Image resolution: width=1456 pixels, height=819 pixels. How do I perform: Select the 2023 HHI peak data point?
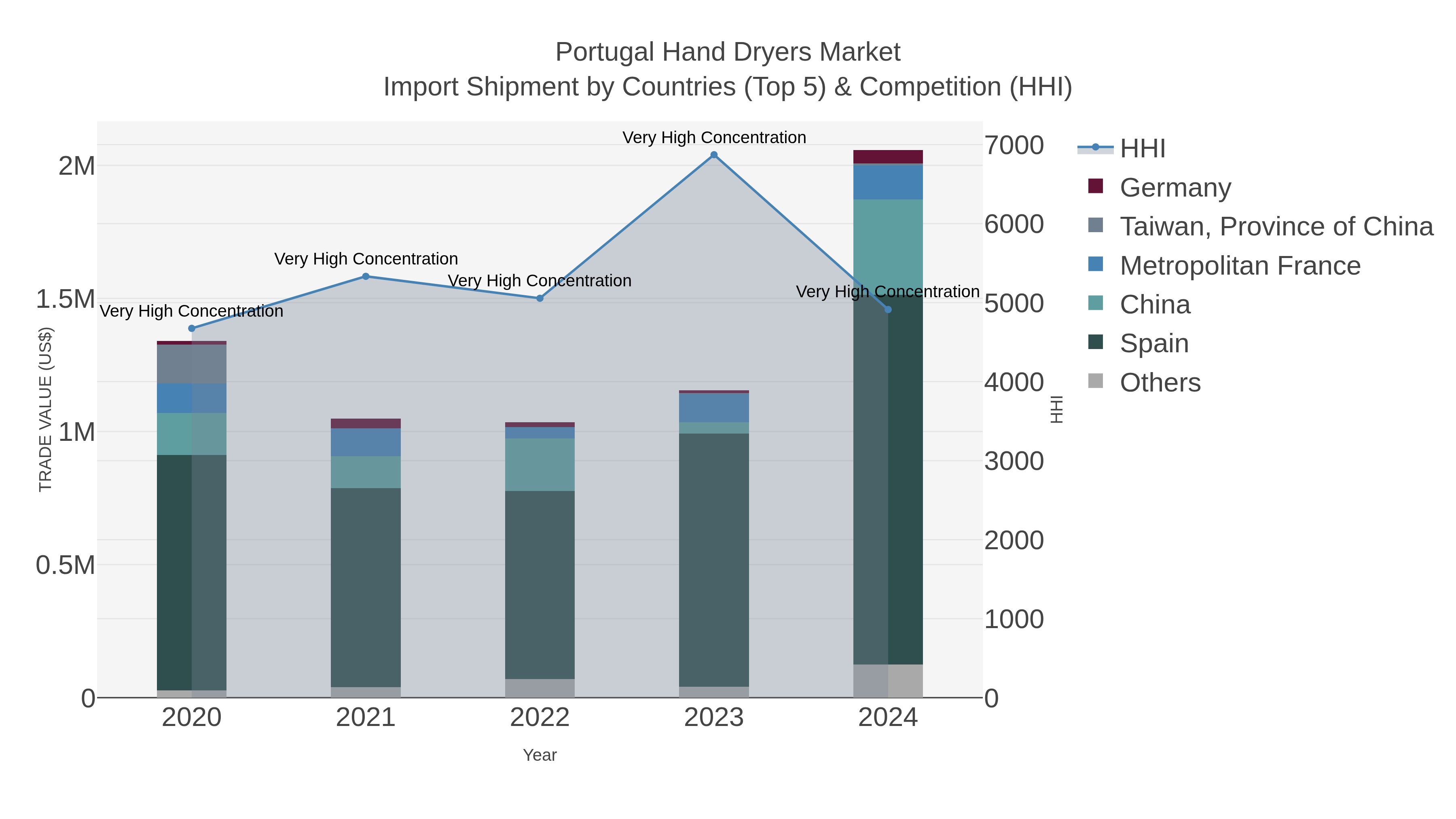point(714,155)
